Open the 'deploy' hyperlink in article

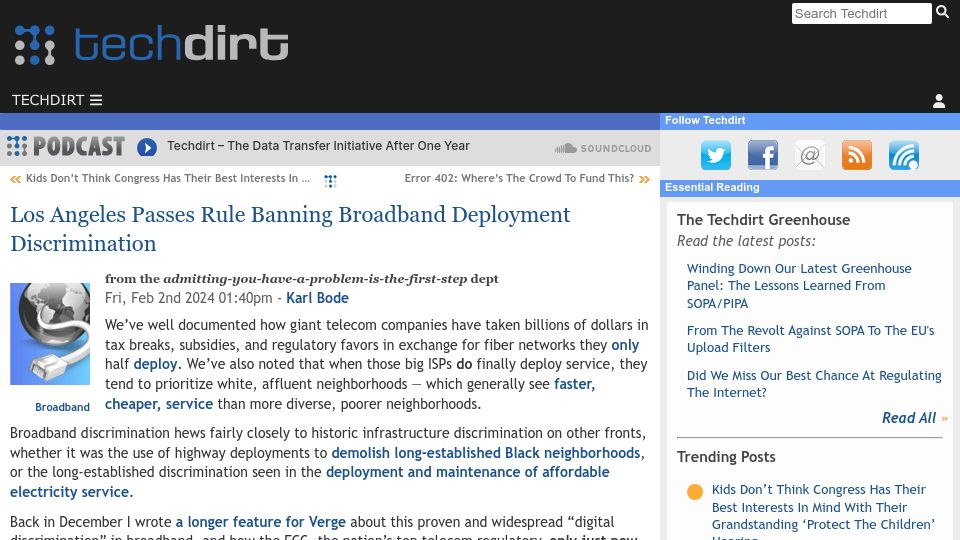pyautogui.click(x=156, y=364)
